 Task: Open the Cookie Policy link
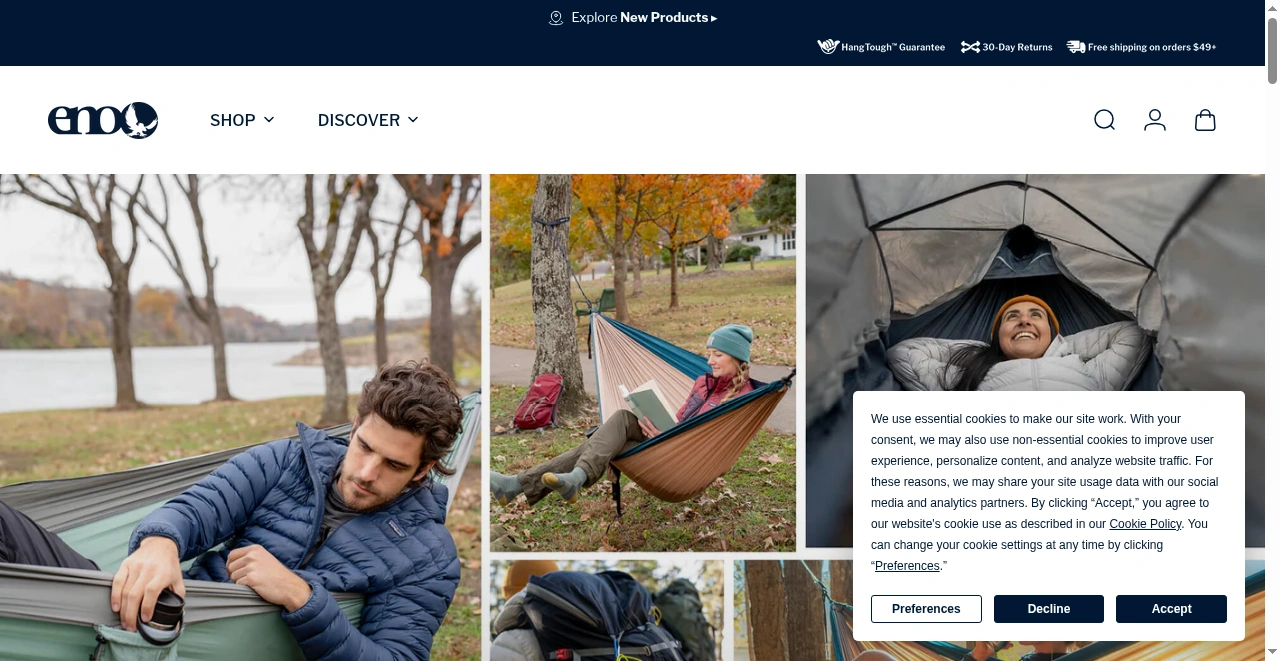pyautogui.click(x=1145, y=524)
